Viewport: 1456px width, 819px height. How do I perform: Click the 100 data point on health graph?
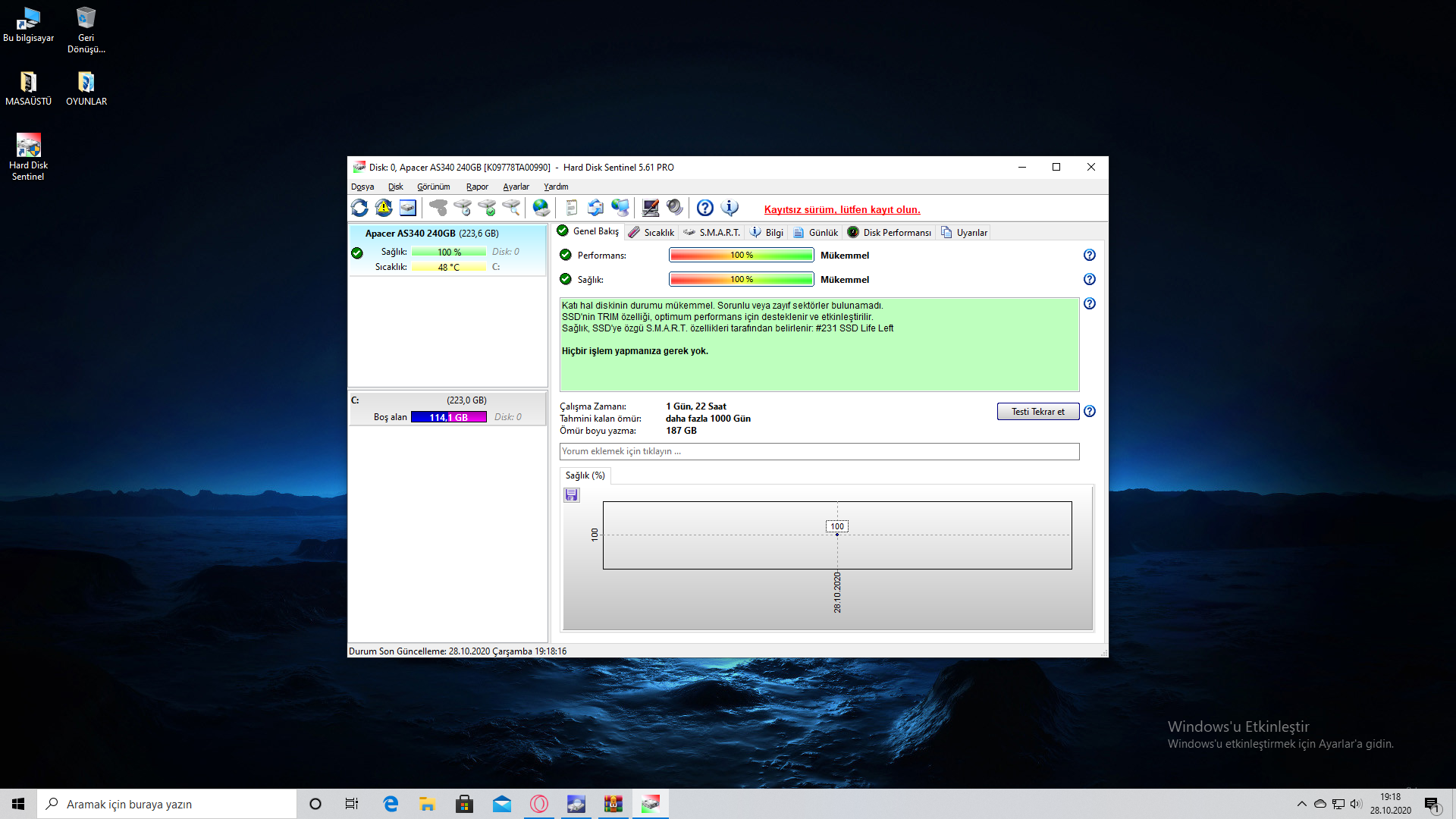coord(837,534)
